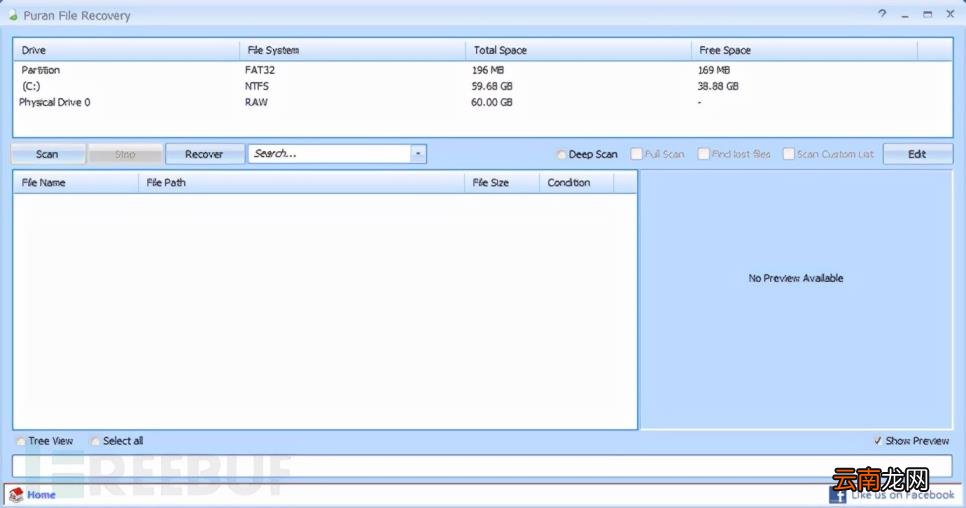The height and width of the screenshot is (508, 966).
Task: Check the Full Scan checkbox
Action: 636,154
